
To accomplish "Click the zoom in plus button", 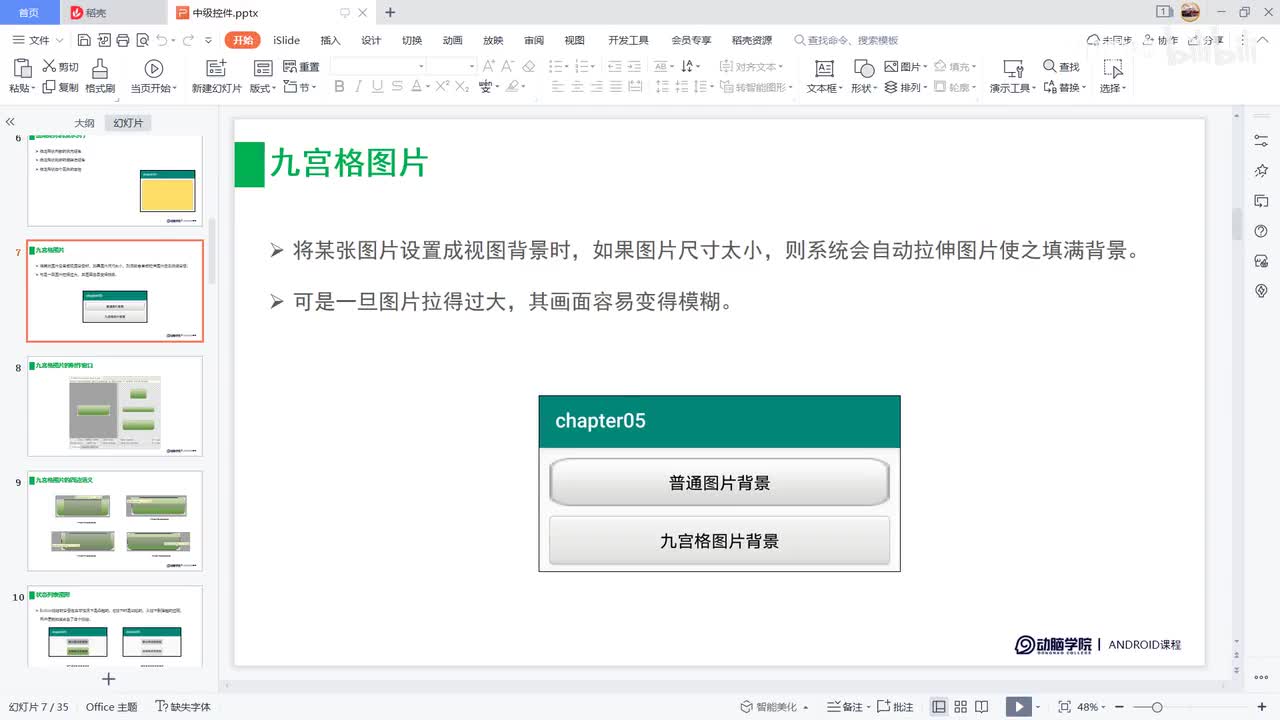I will pyautogui.click(x=1262, y=707).
